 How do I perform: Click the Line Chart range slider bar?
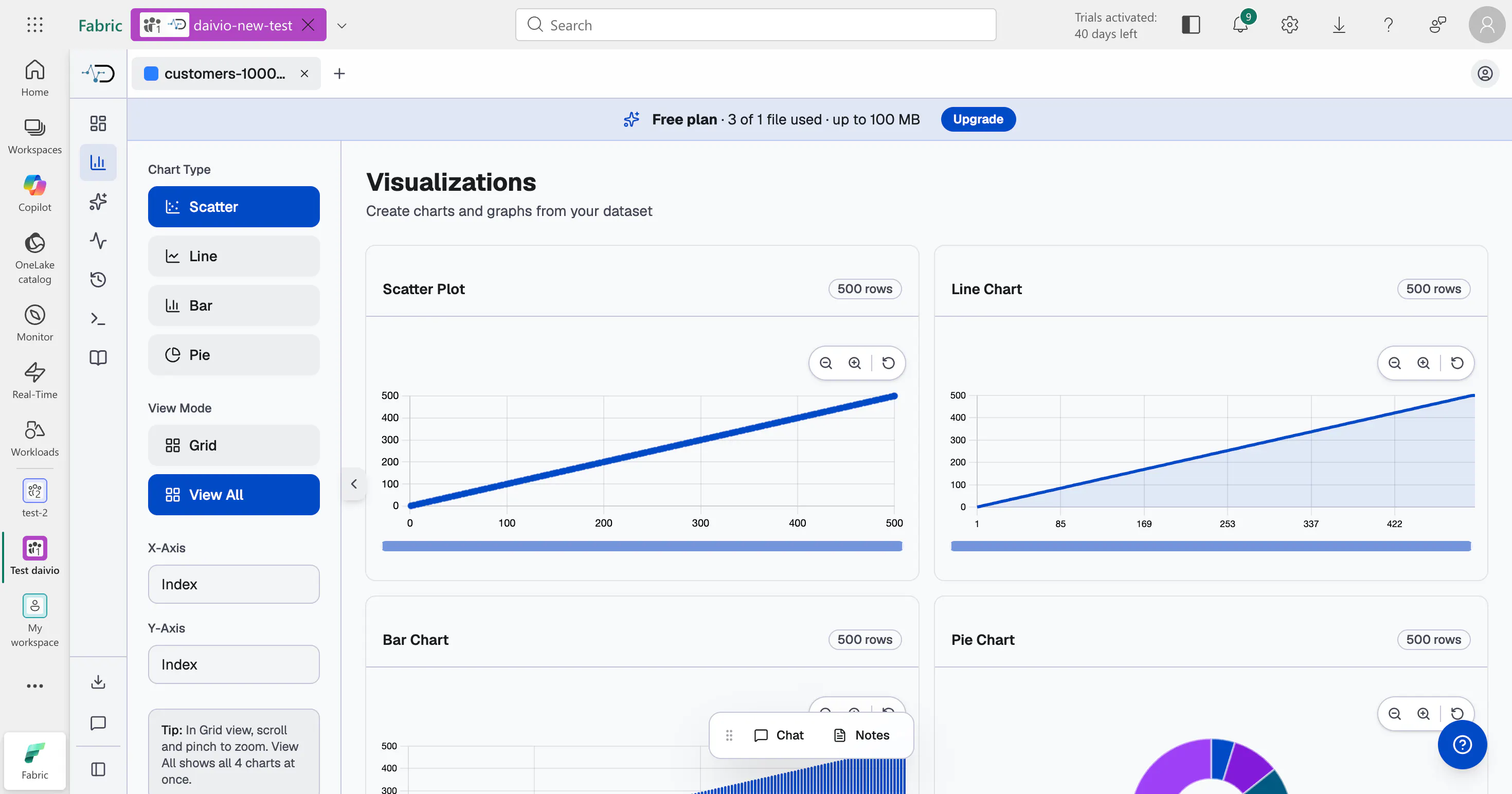pos(1211,546)
